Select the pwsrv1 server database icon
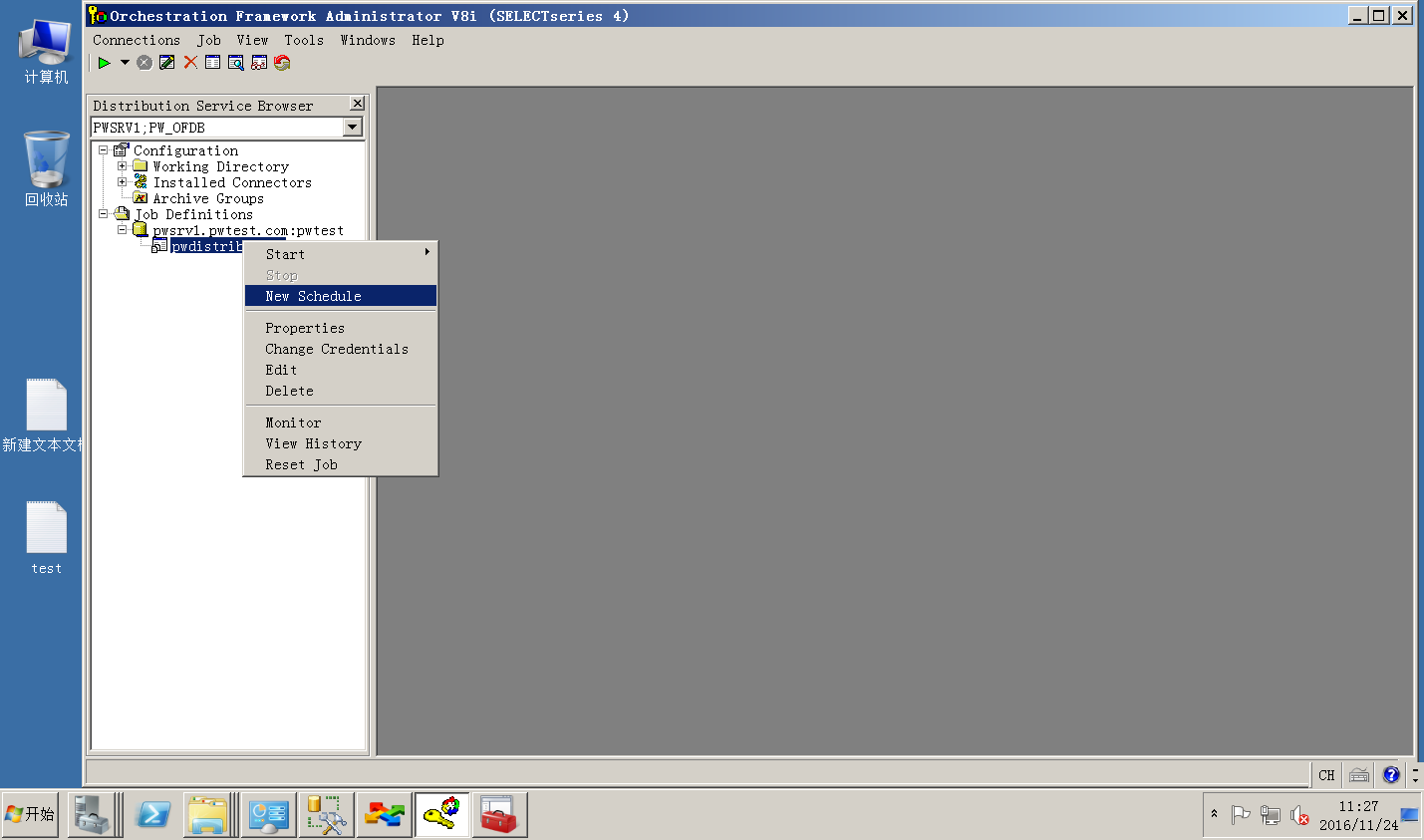Image resolution: width=1424 pixels, height=840 pixels. tap(141, 230)
